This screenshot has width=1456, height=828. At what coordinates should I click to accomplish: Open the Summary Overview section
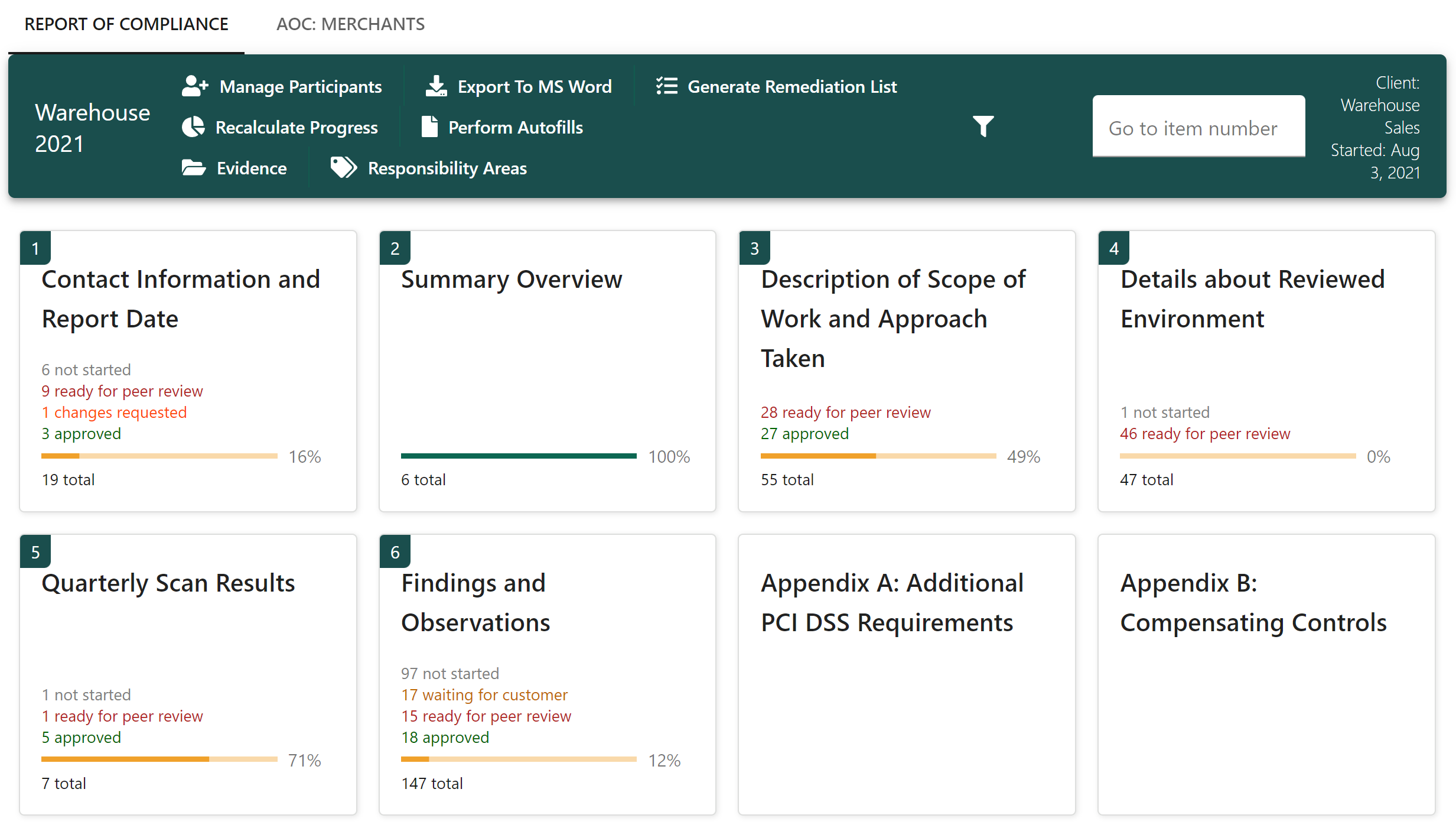(512, 279)
